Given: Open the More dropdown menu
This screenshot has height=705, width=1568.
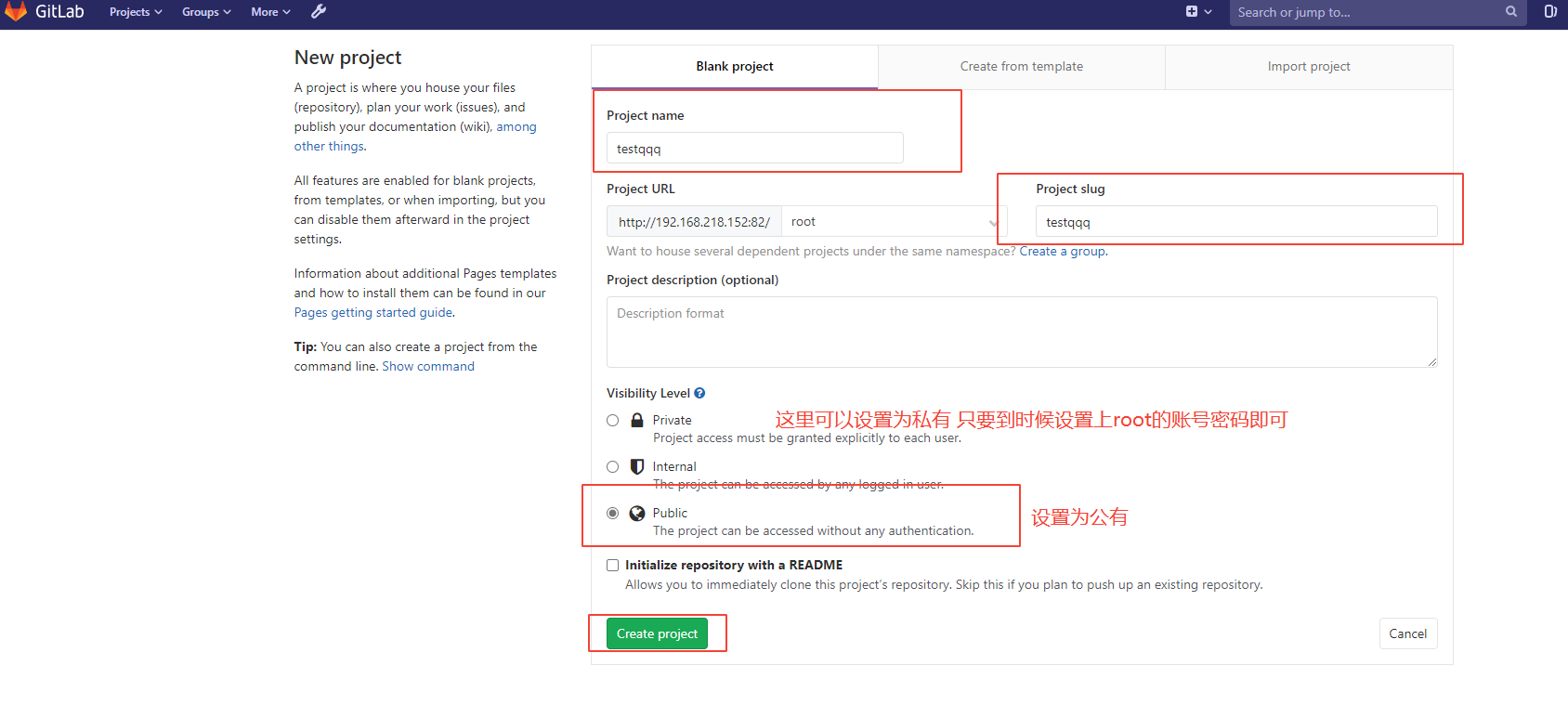Looking at the screenshot, I should coord(270,12).
